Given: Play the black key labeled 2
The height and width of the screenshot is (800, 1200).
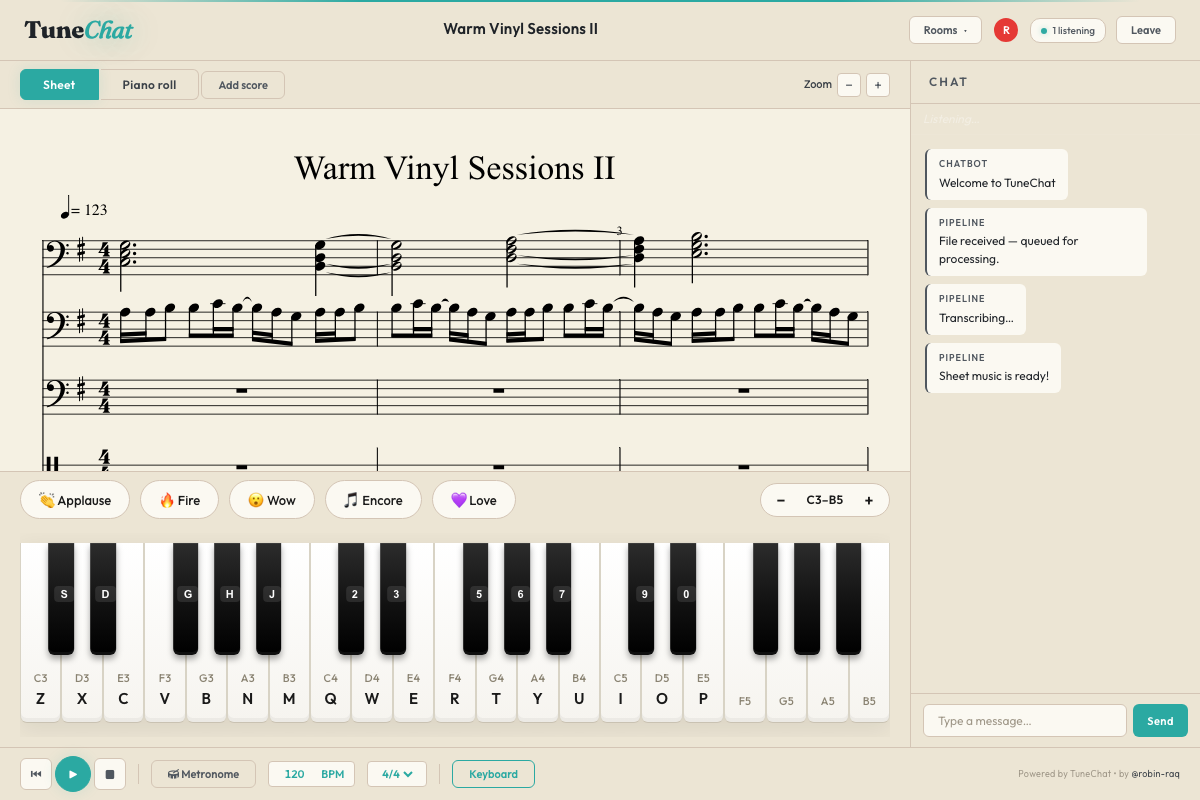Looking at the screenshot, I should coord(351,598).
